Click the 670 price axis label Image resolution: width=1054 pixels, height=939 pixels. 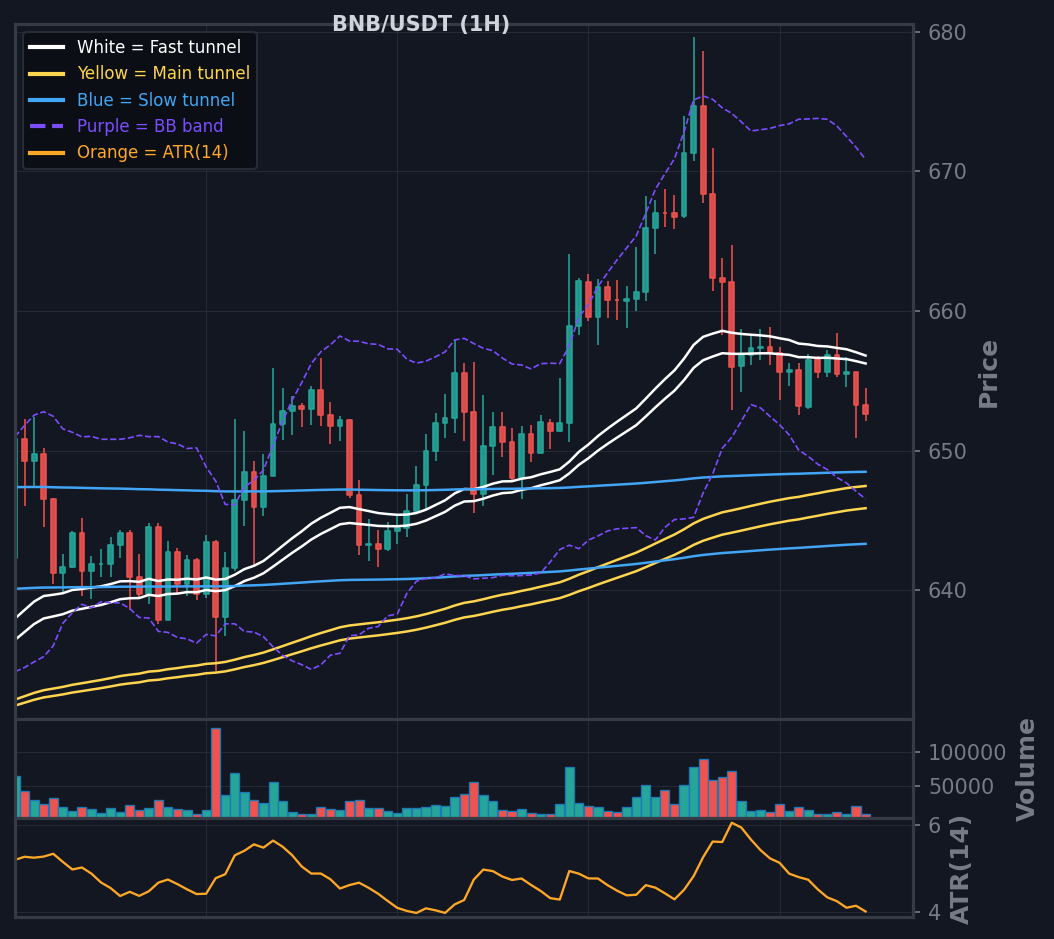(947, 172)
